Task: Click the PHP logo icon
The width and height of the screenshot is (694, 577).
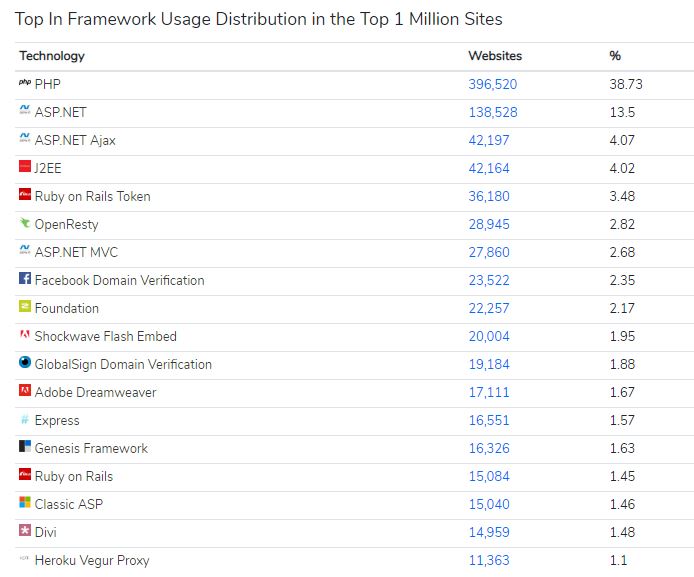Action: (x=25, y=84)
